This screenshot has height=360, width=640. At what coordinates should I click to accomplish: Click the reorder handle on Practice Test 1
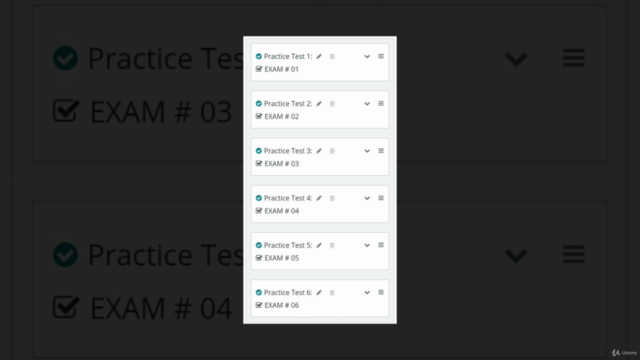tap(381, 56)
